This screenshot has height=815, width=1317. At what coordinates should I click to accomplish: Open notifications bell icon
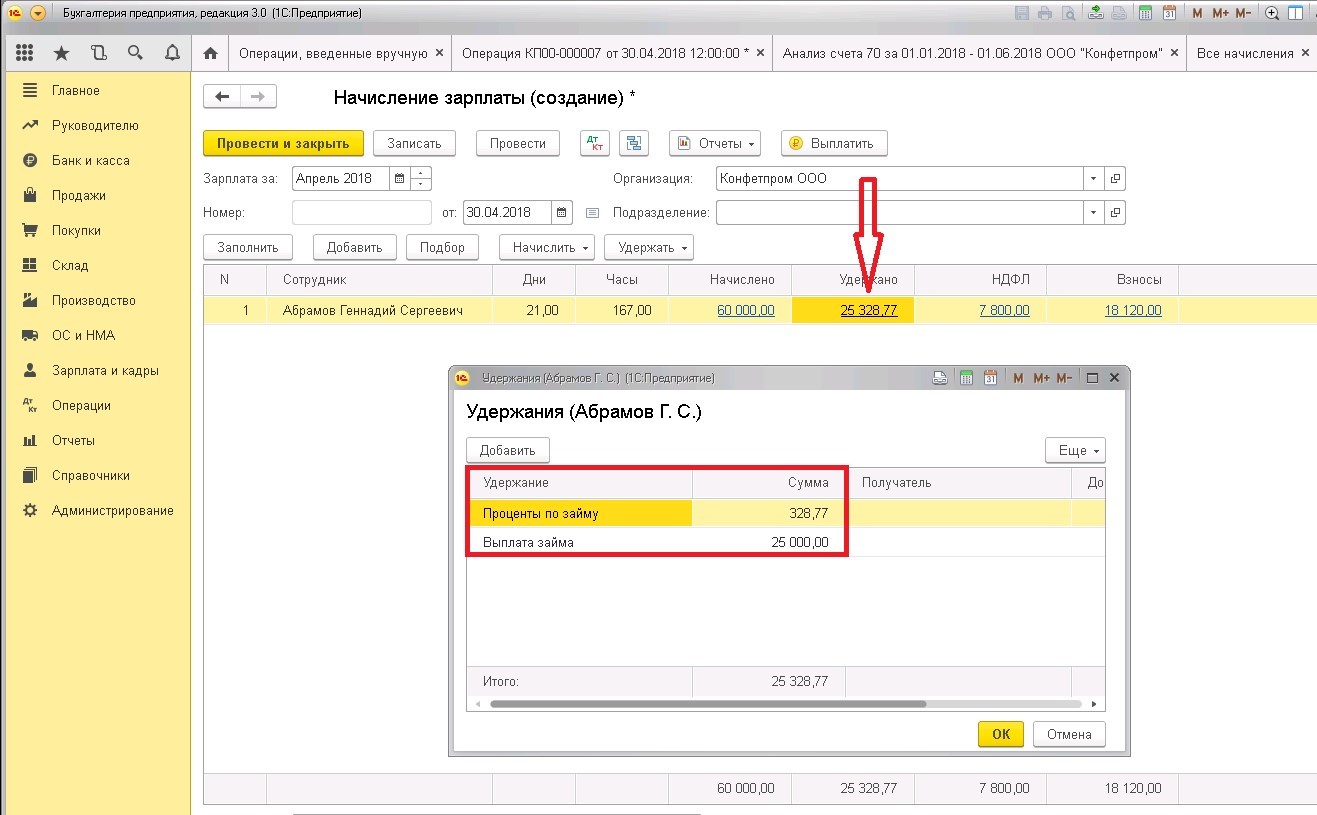point(172,53)
